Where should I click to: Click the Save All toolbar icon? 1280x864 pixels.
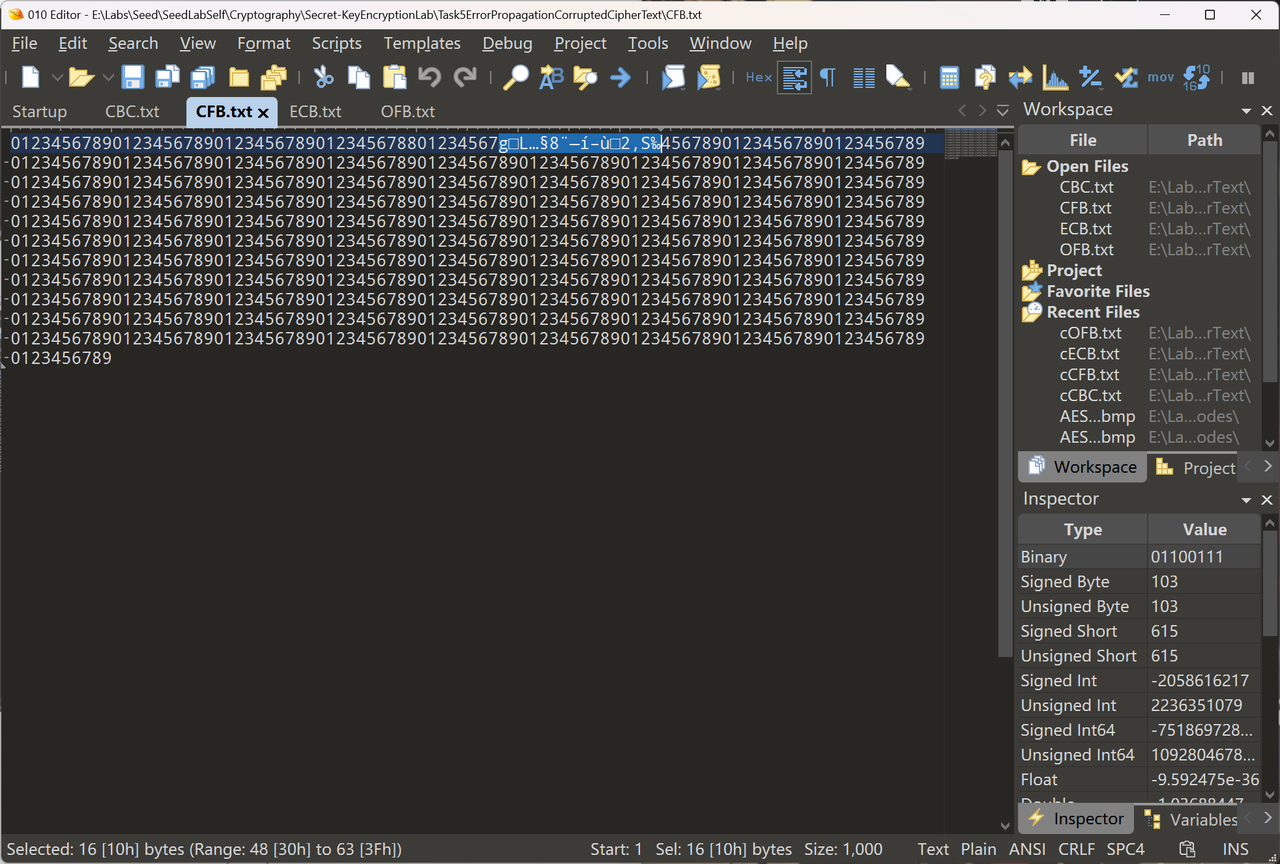(x=203, y=77)
